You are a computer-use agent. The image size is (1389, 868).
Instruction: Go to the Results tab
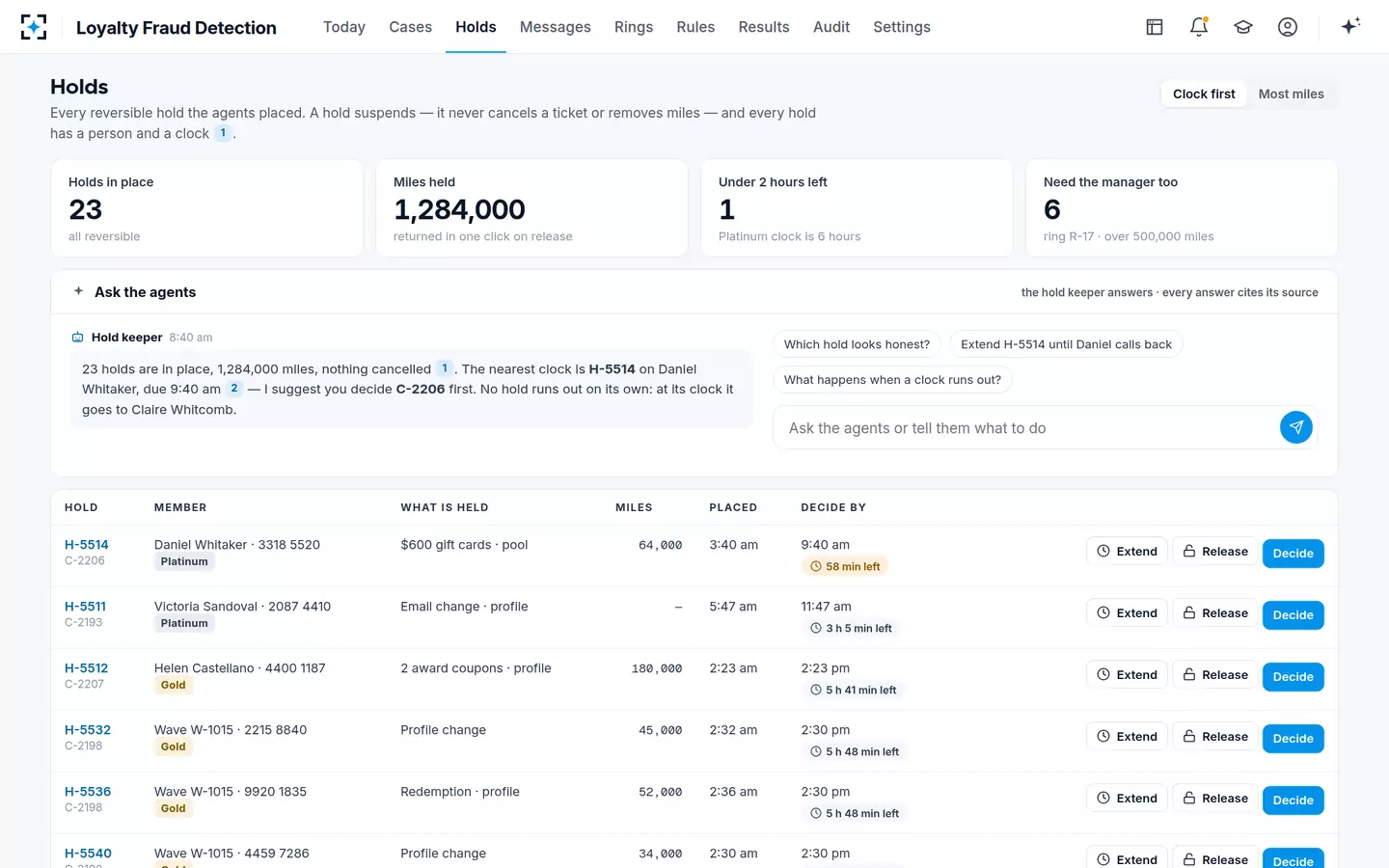click(764, 27)
